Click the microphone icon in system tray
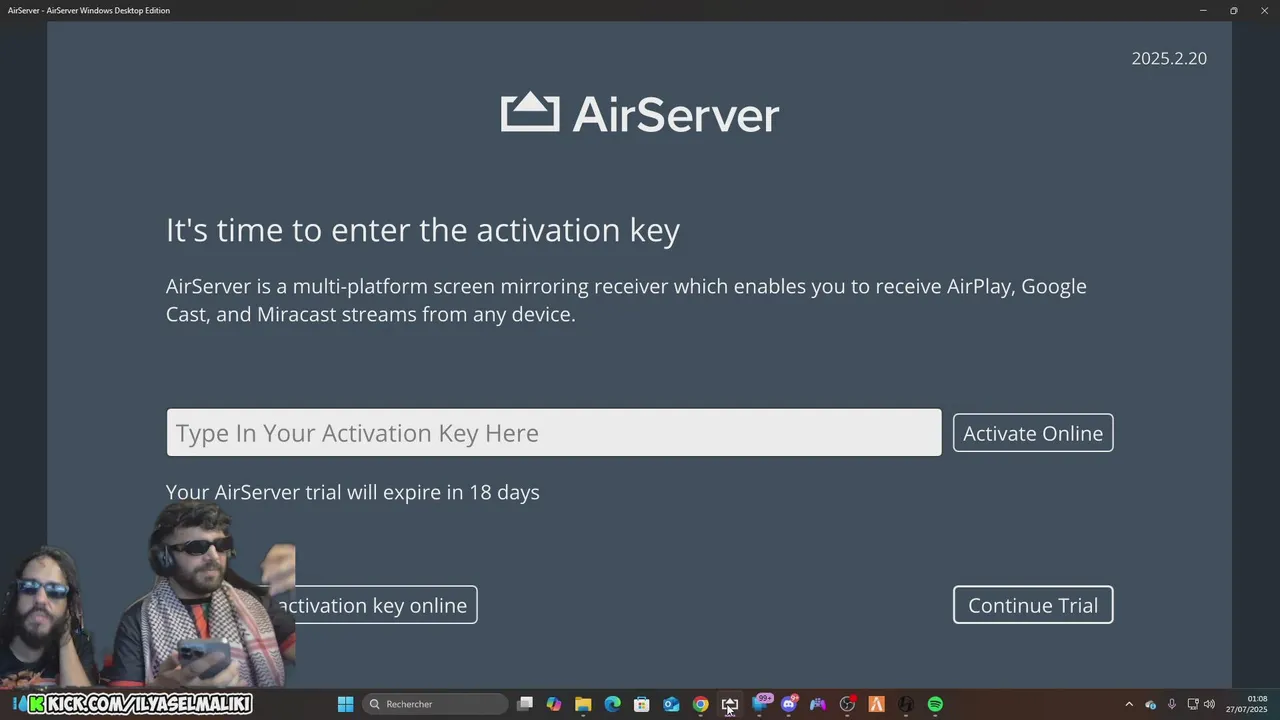The height and width of the screenshot is (720, 1280). pyautogui.click(x=1172, y=704)
